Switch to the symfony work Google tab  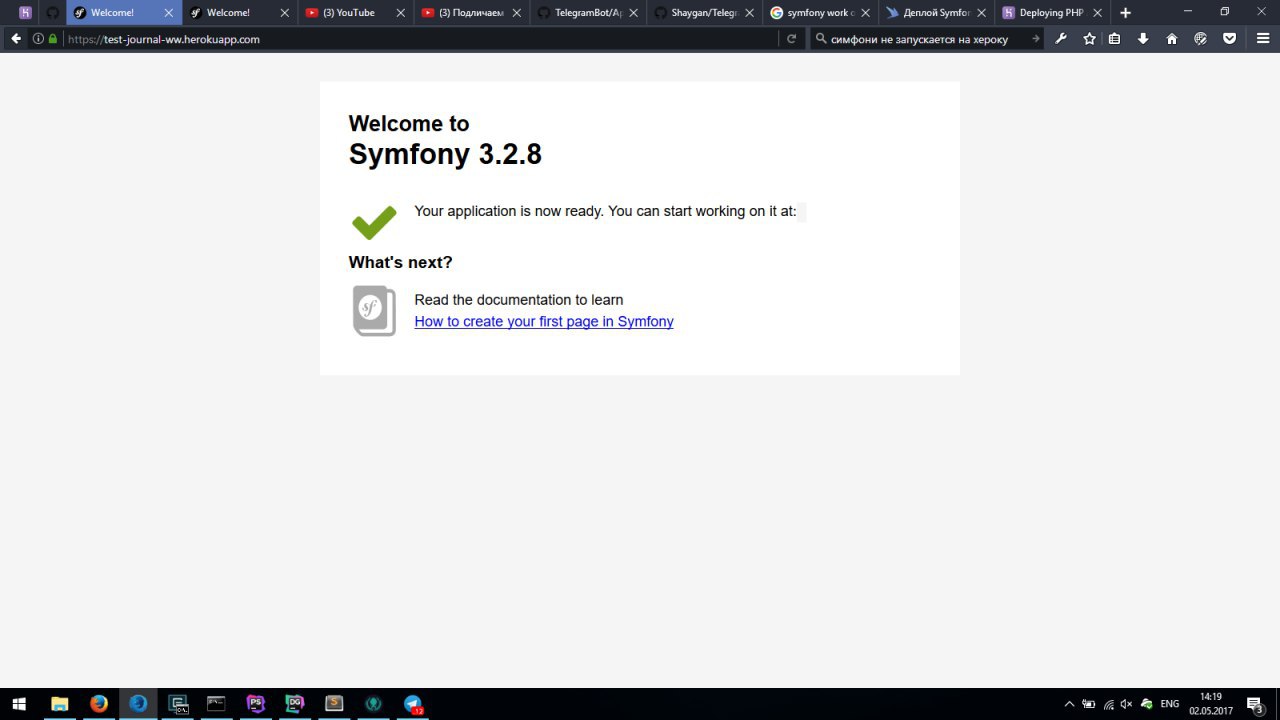[x=820, y=13]
